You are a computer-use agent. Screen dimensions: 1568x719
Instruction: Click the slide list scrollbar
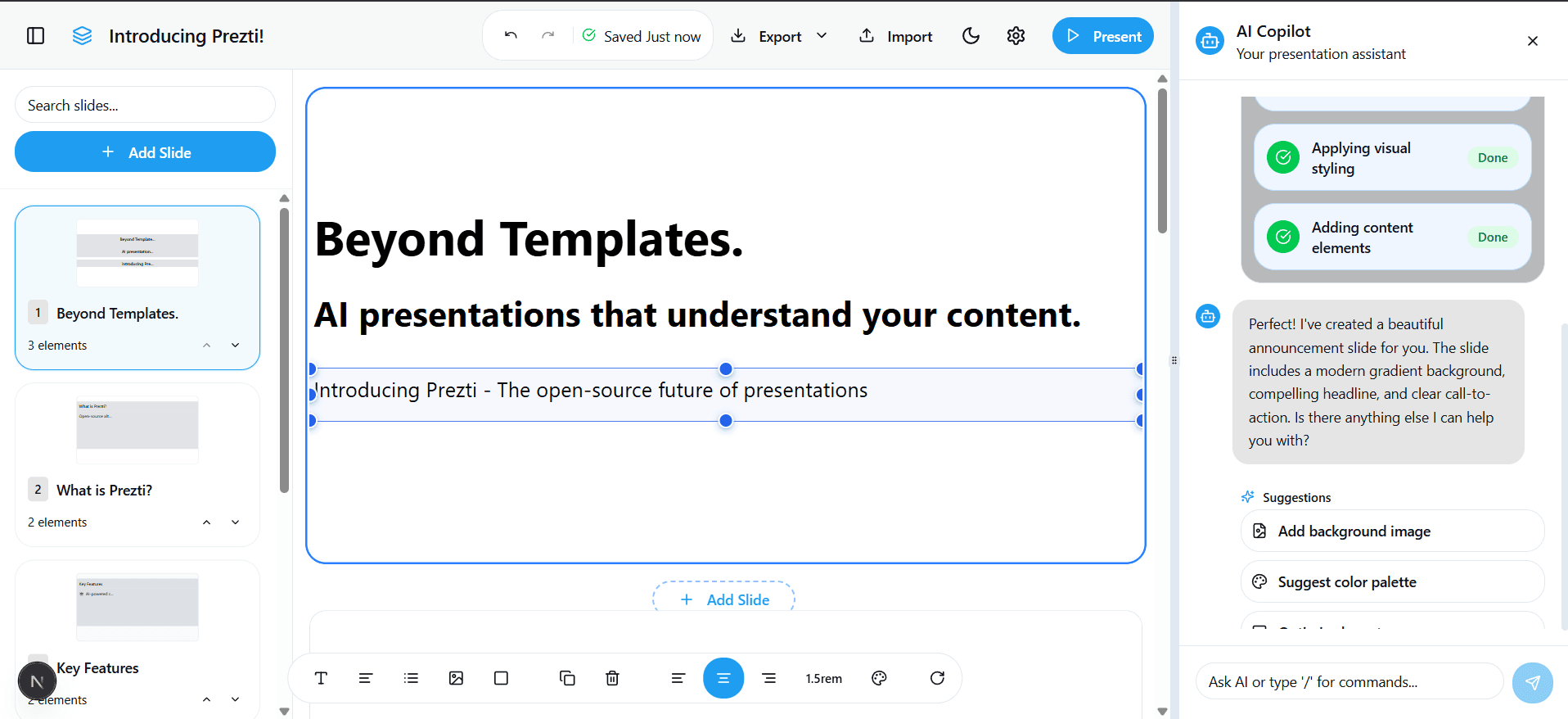tap(284, 350)
